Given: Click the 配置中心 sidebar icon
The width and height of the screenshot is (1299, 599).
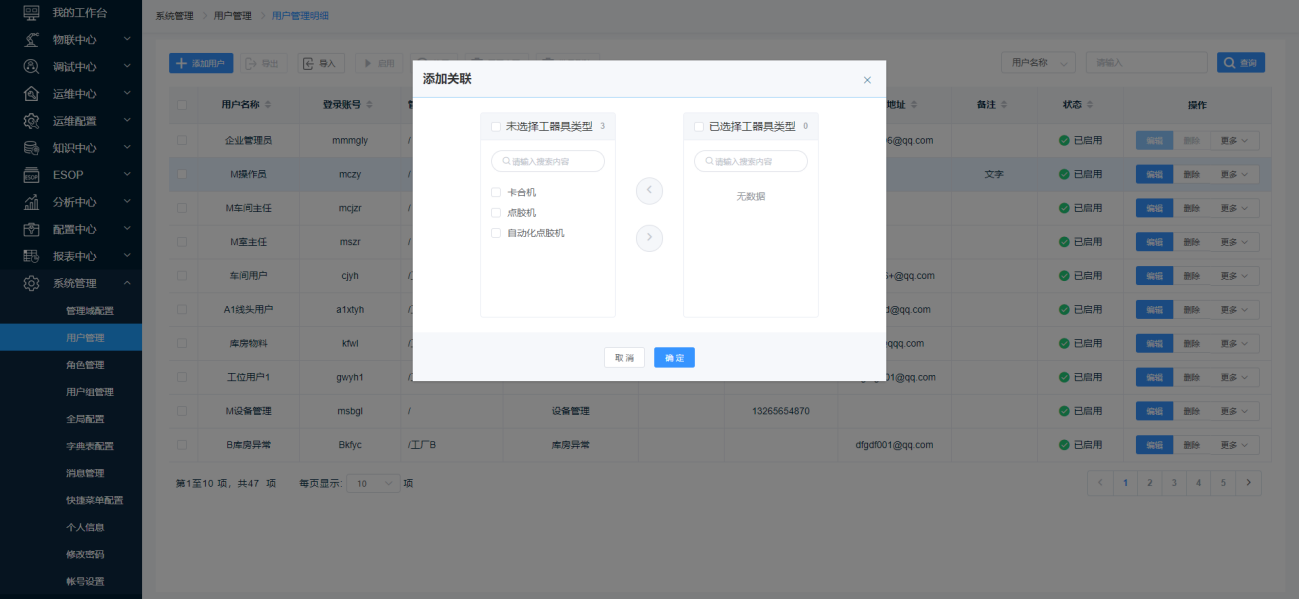Looking at the screenshot, I should tap(32, 229).
